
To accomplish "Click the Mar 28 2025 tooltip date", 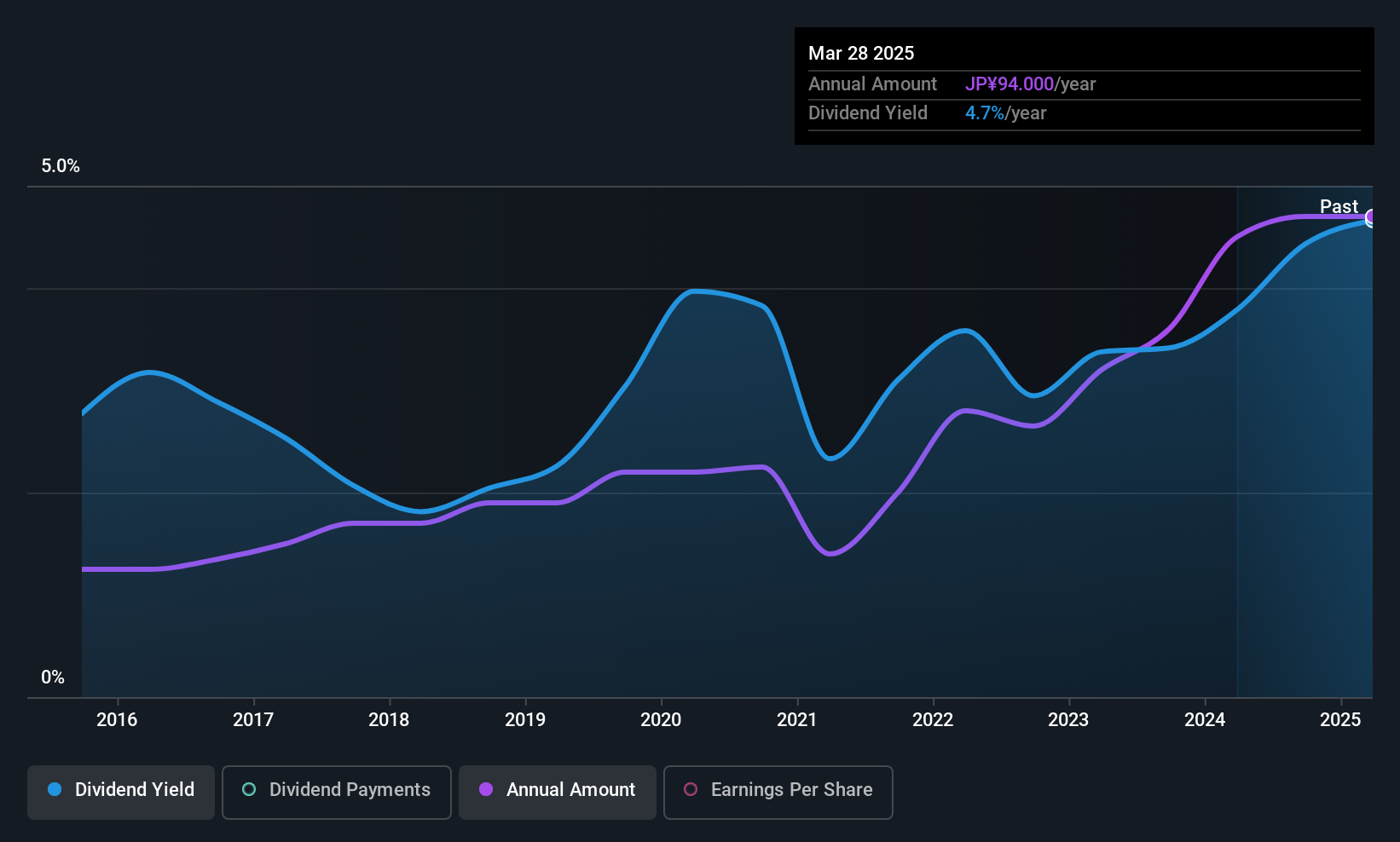I will tap(861, 54).
